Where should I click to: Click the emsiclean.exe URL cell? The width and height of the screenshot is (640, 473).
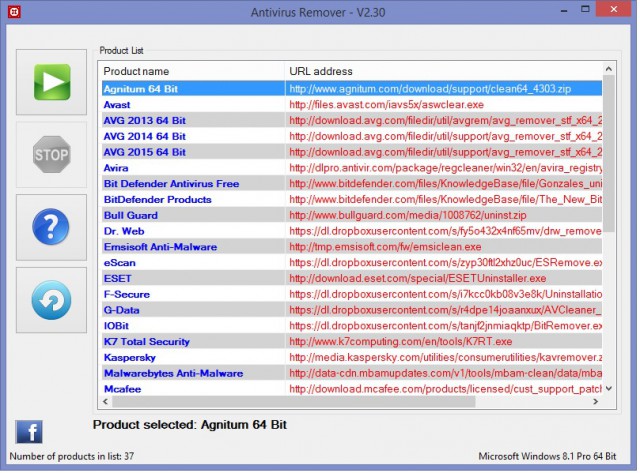(x=385, y=247)
